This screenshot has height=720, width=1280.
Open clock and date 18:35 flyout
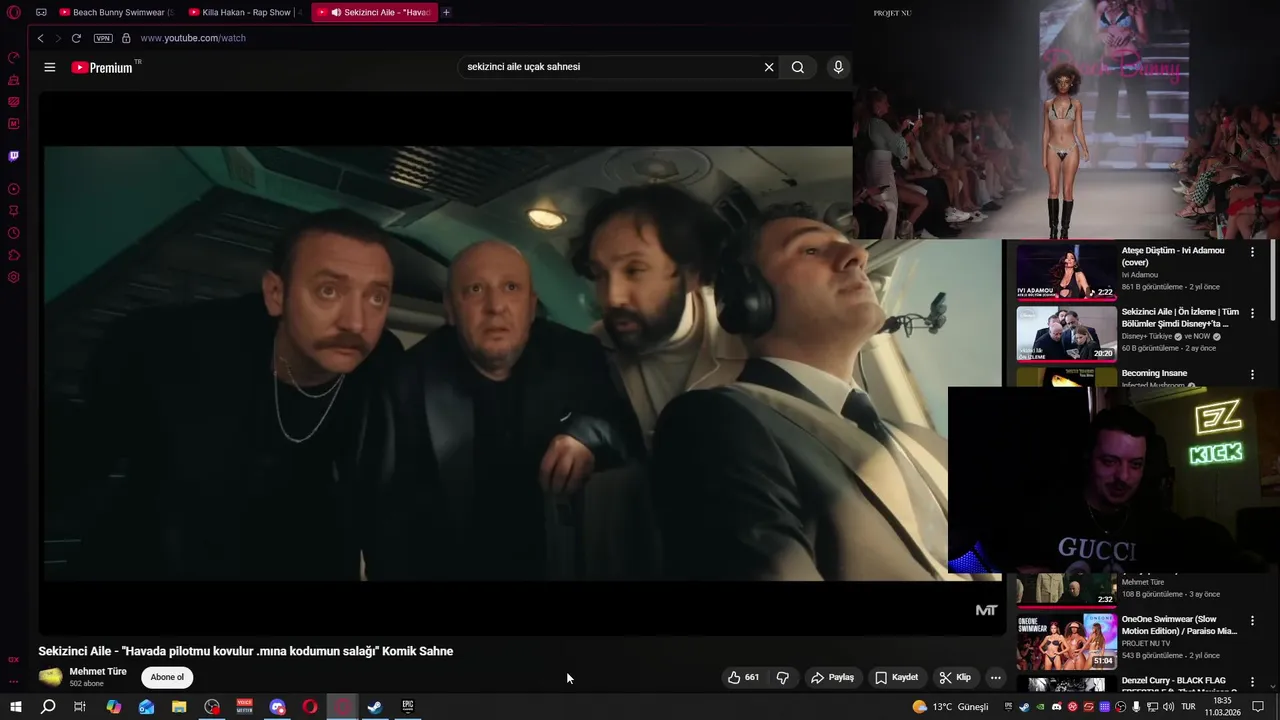(x=1222, y=707)
